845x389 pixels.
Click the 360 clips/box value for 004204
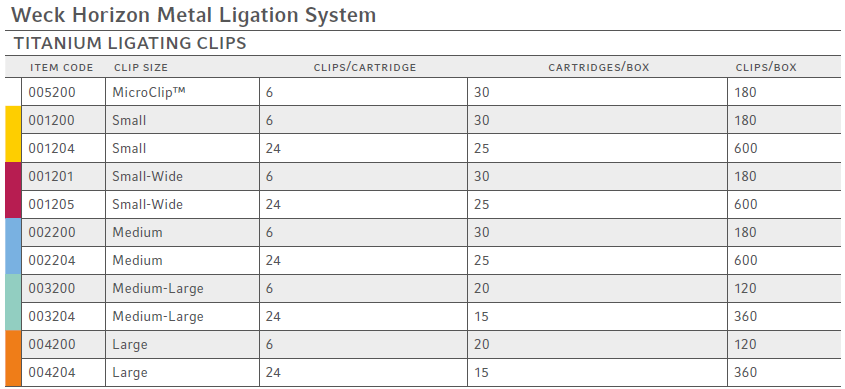(x=745, y=373)
